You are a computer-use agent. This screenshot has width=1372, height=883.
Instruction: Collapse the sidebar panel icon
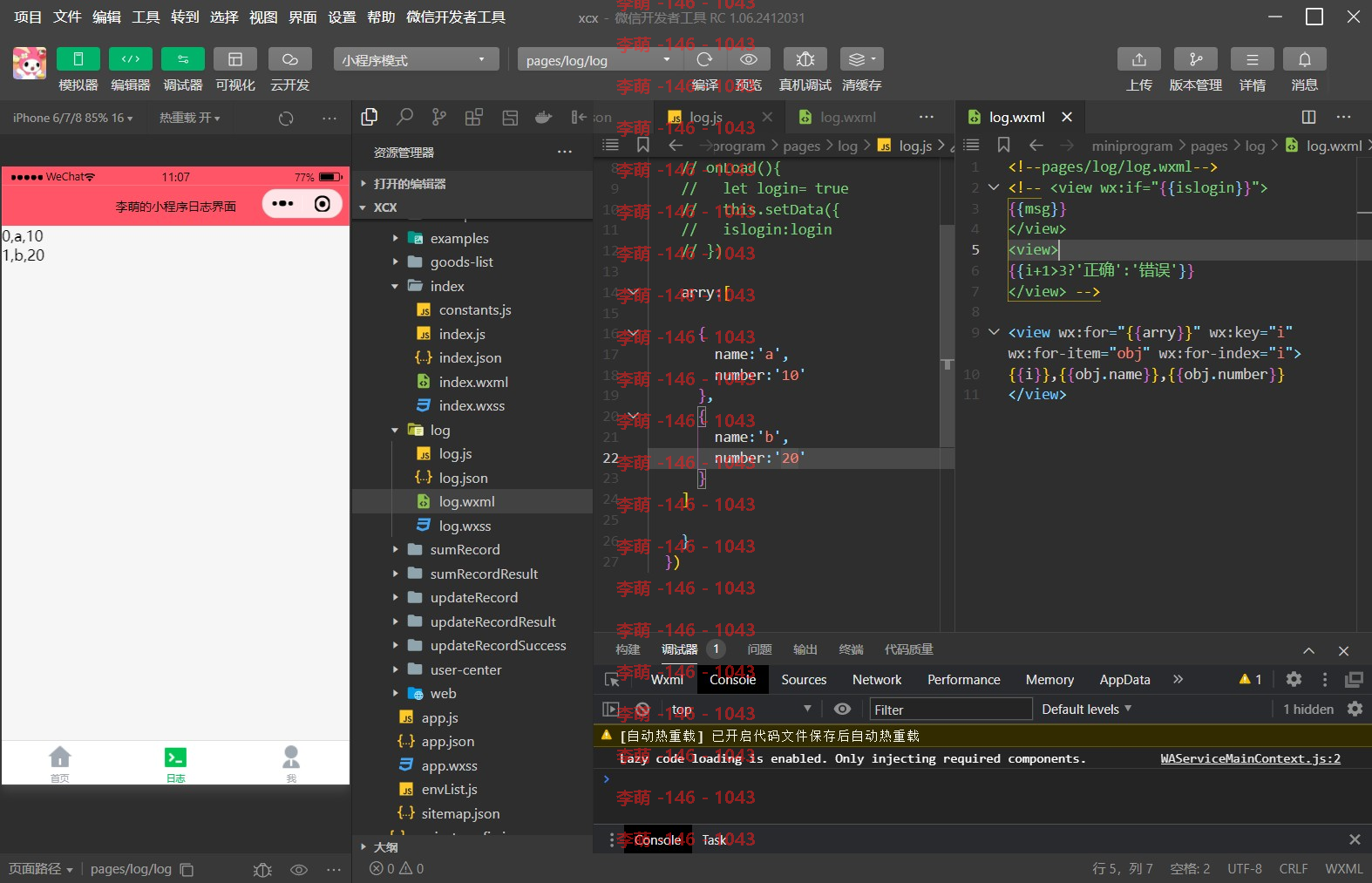[x=578, y=117]
